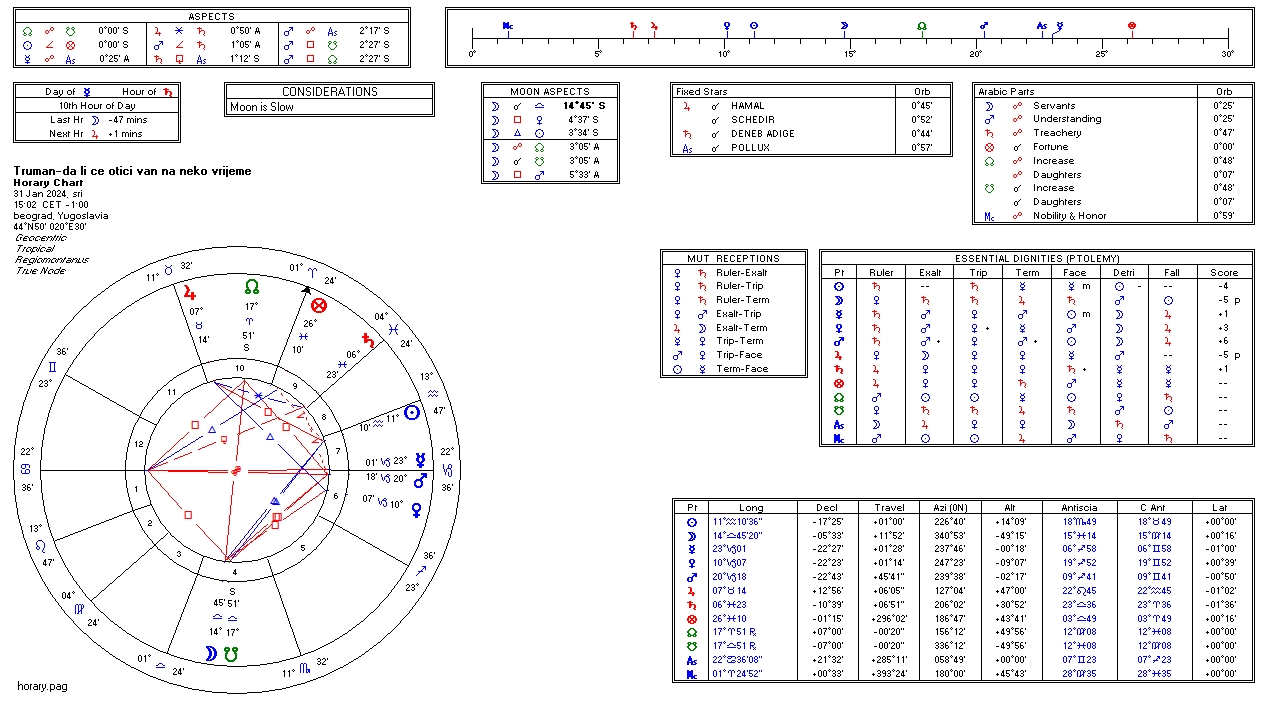Screen dimensions: 1267x701
Task: Select the DENEB ADIGE fixed star entry
Action: 763,134
